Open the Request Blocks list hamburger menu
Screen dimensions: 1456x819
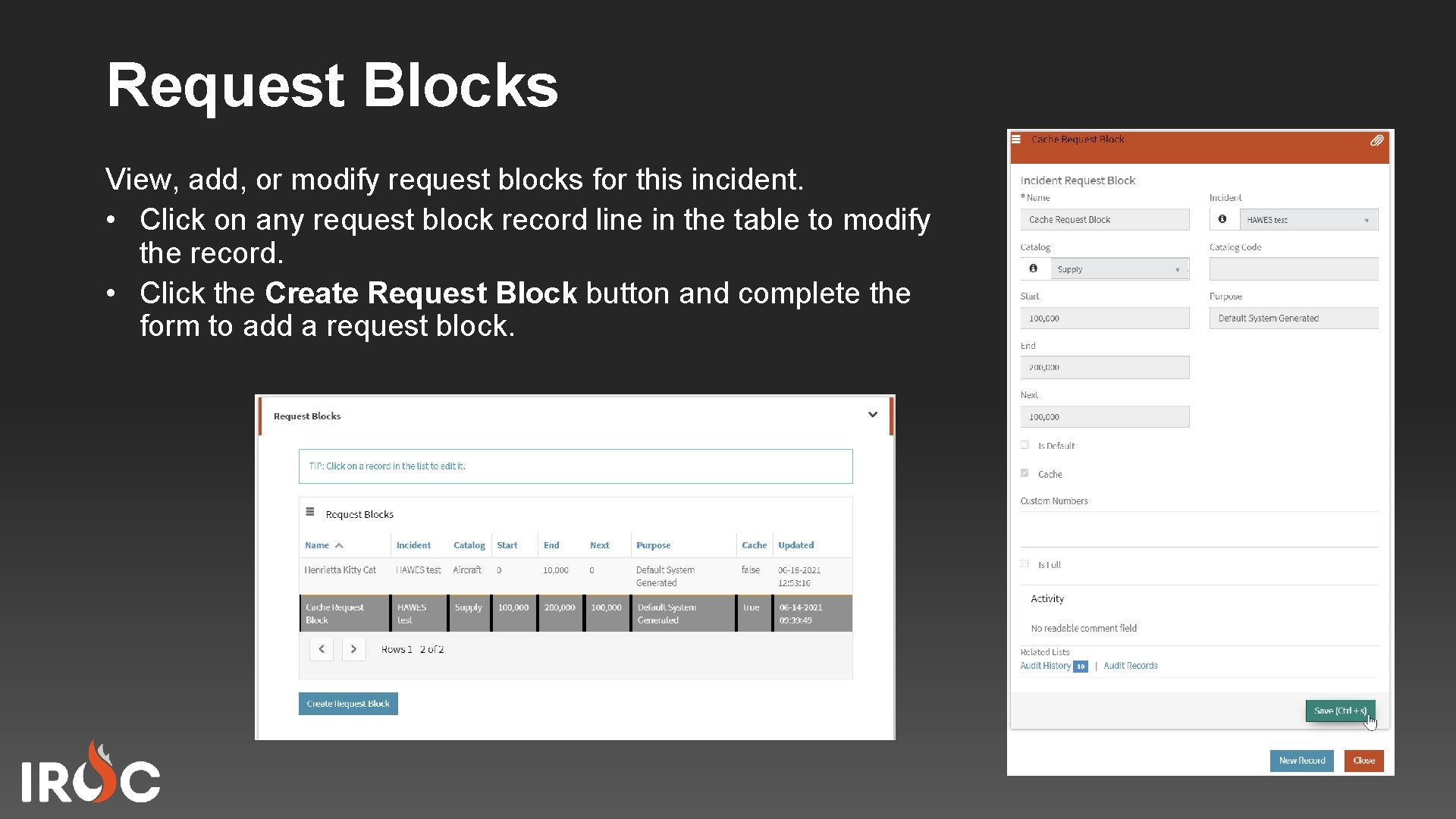tap(310, 512)
